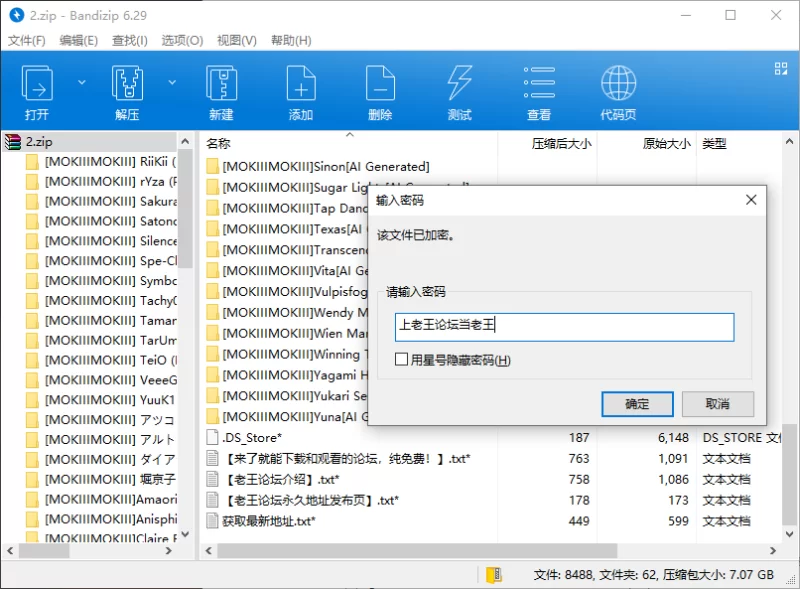The image size is (800, 589).
Task: Open the dropdown arrow next to 解压
Action: click(172, 82)
